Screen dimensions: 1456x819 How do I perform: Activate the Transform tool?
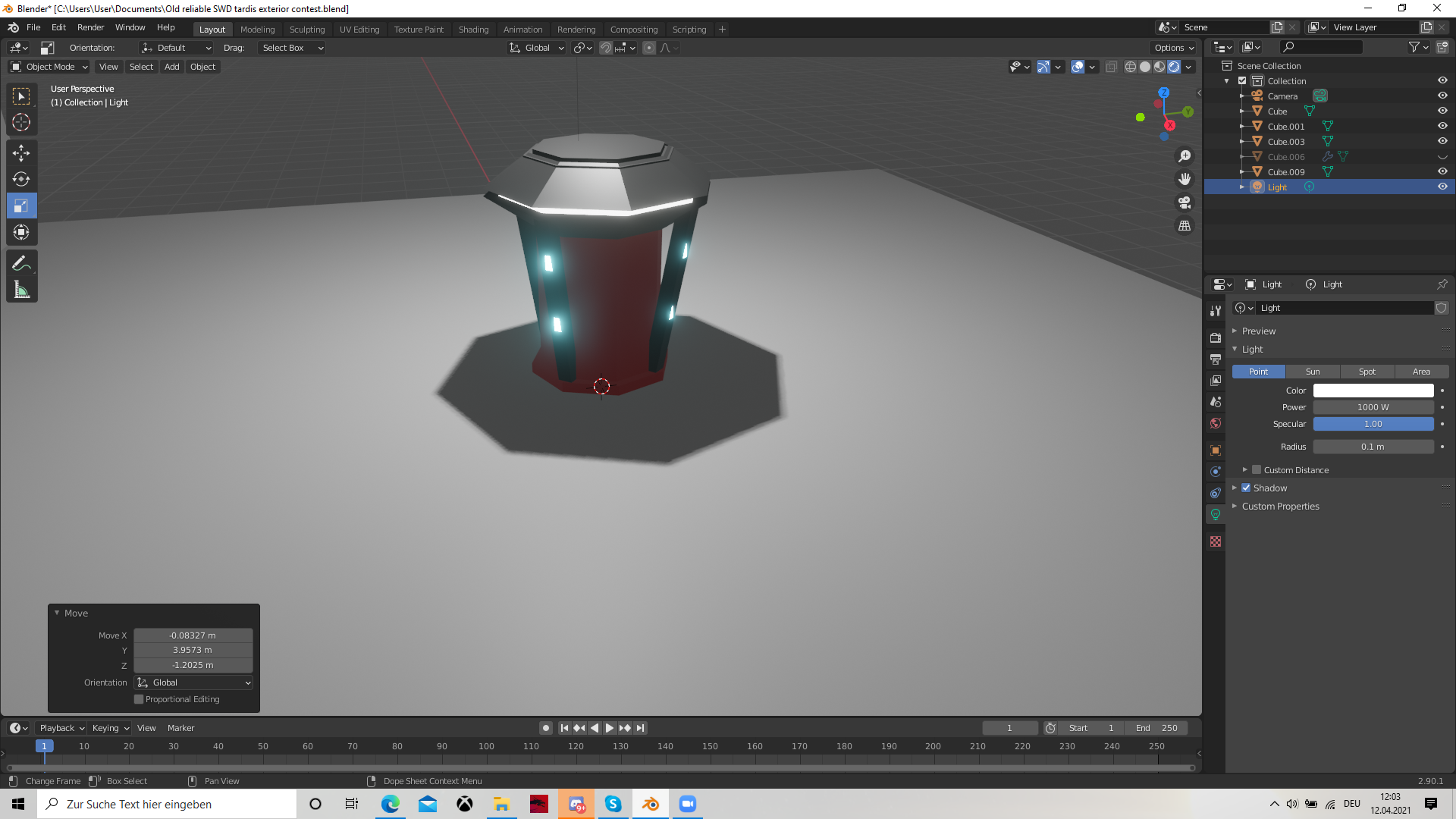tap(21, 232)
